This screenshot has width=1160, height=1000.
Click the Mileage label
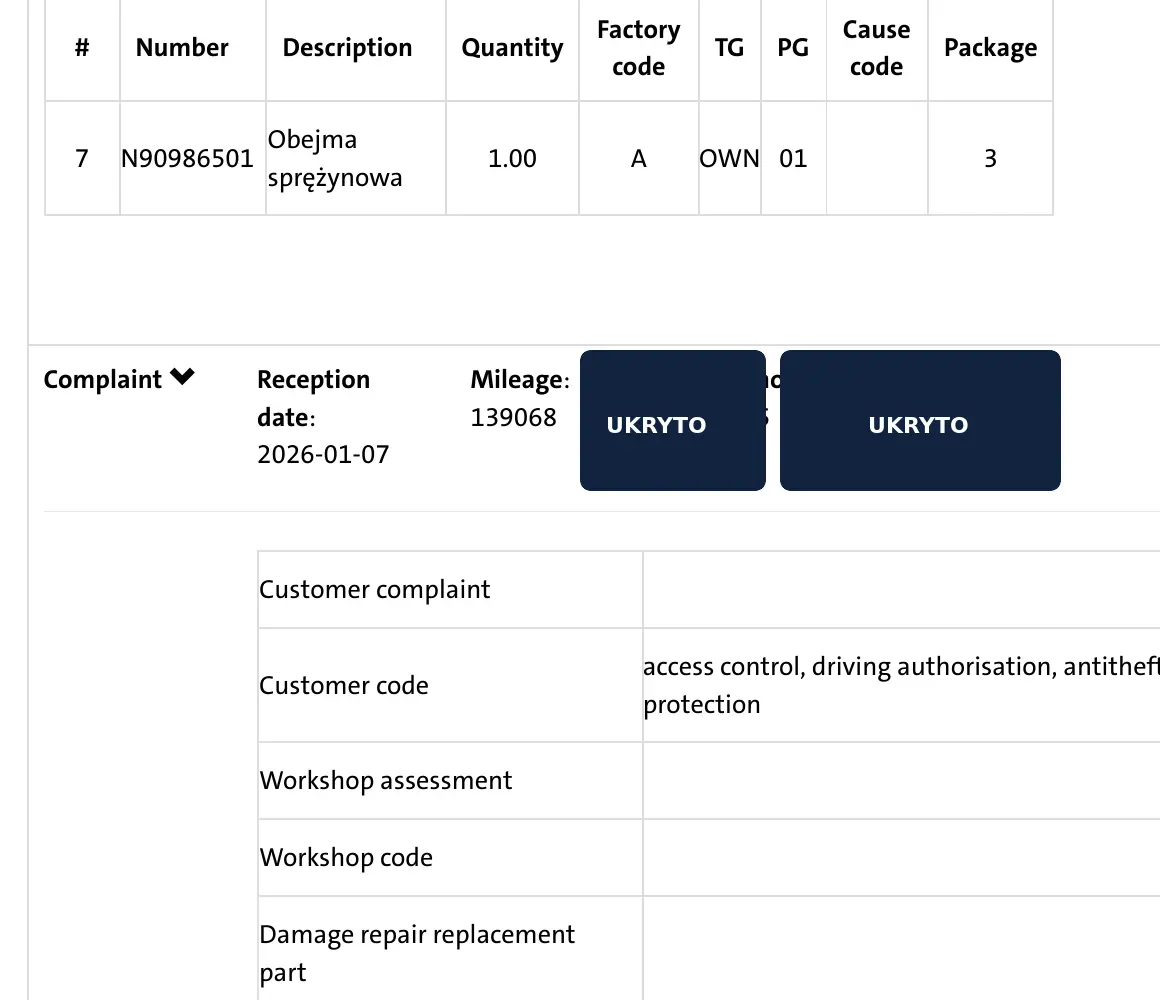click(x=520, y=379)
